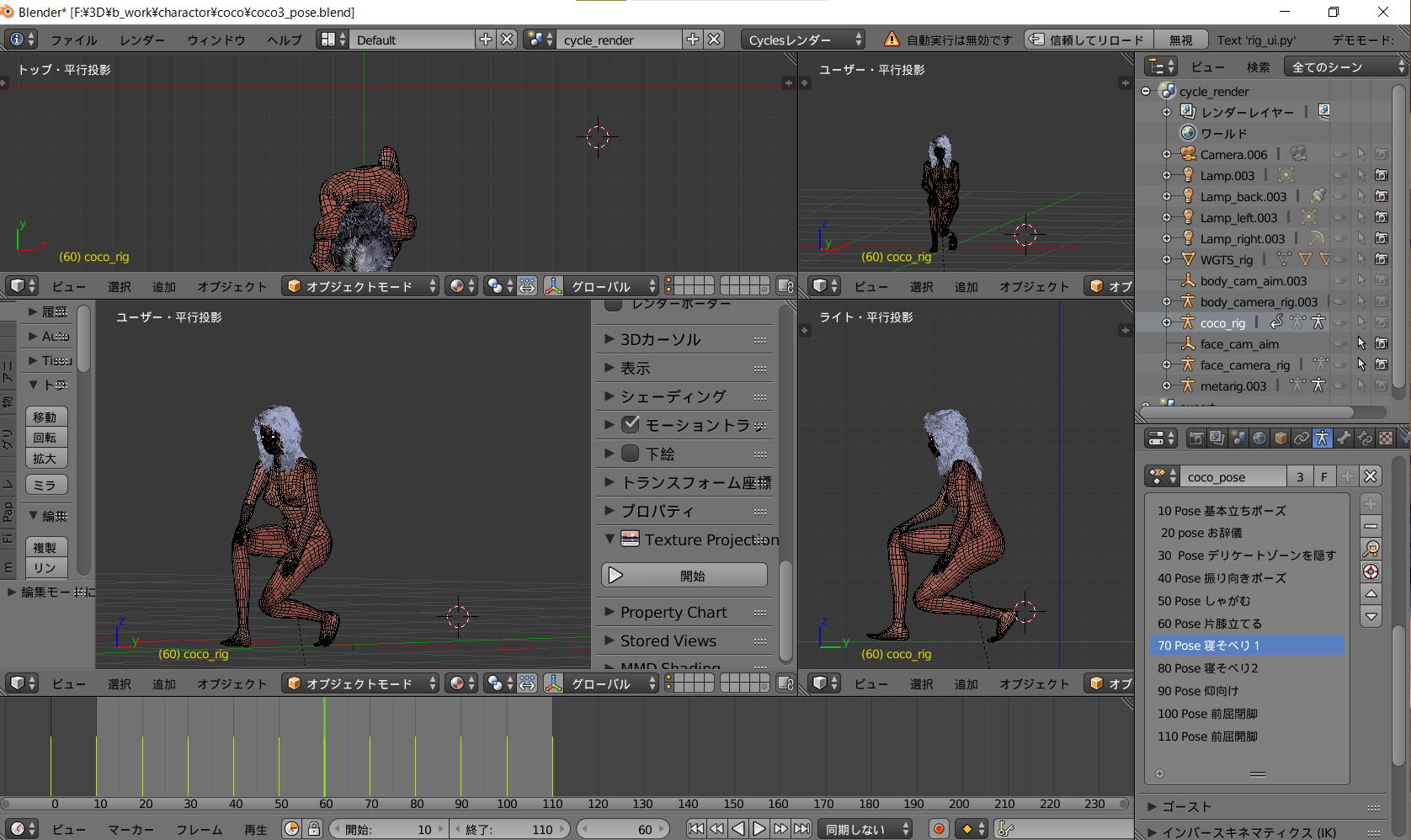
Task: Open the World properties globe tab
Action: click(1259, 438)
